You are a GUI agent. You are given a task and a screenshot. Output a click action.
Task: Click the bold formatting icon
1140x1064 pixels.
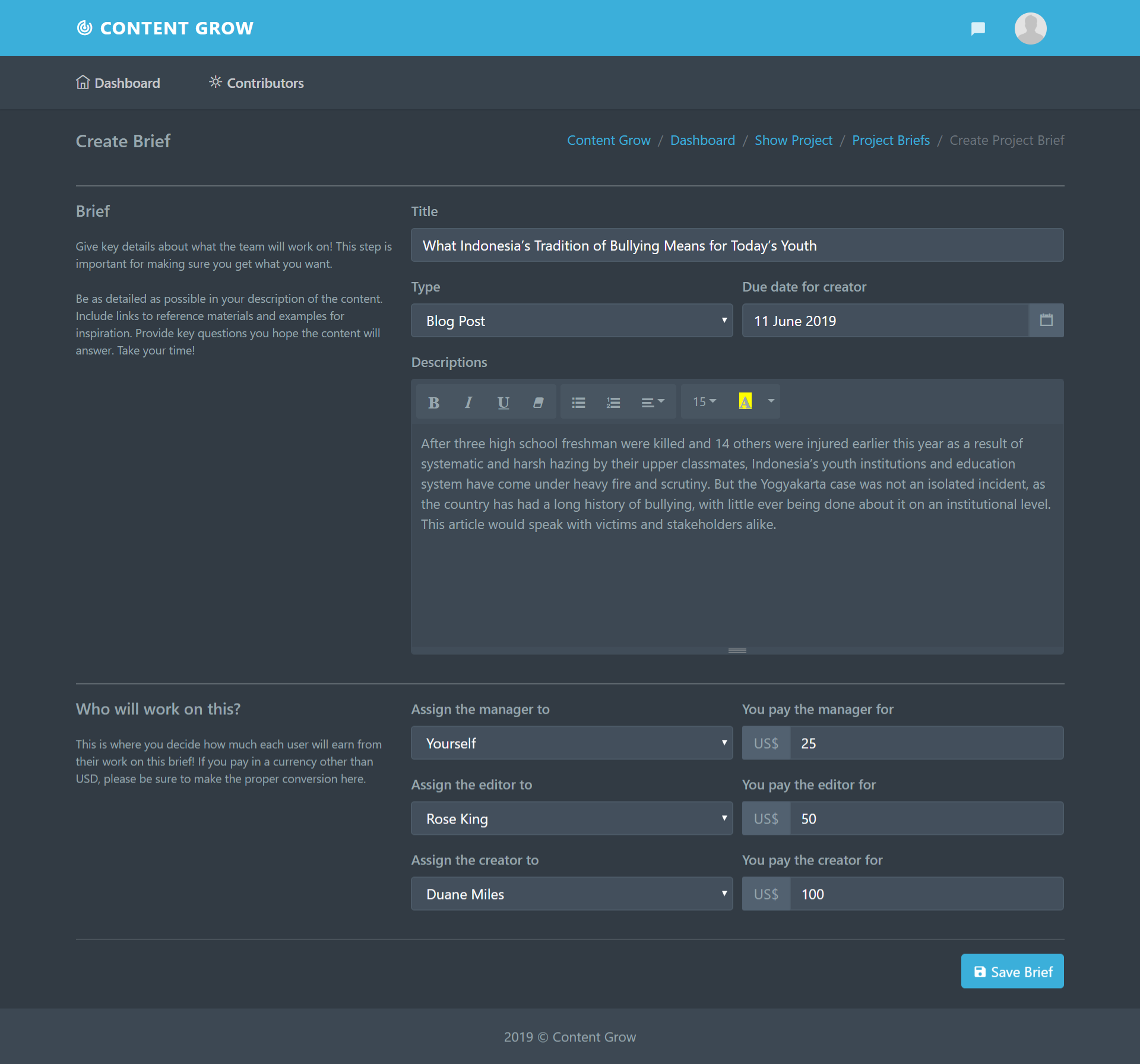coord(433,403)
